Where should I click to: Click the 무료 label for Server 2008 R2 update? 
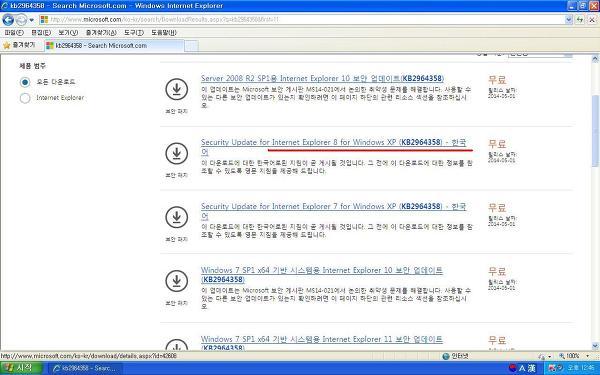[497, 80]
